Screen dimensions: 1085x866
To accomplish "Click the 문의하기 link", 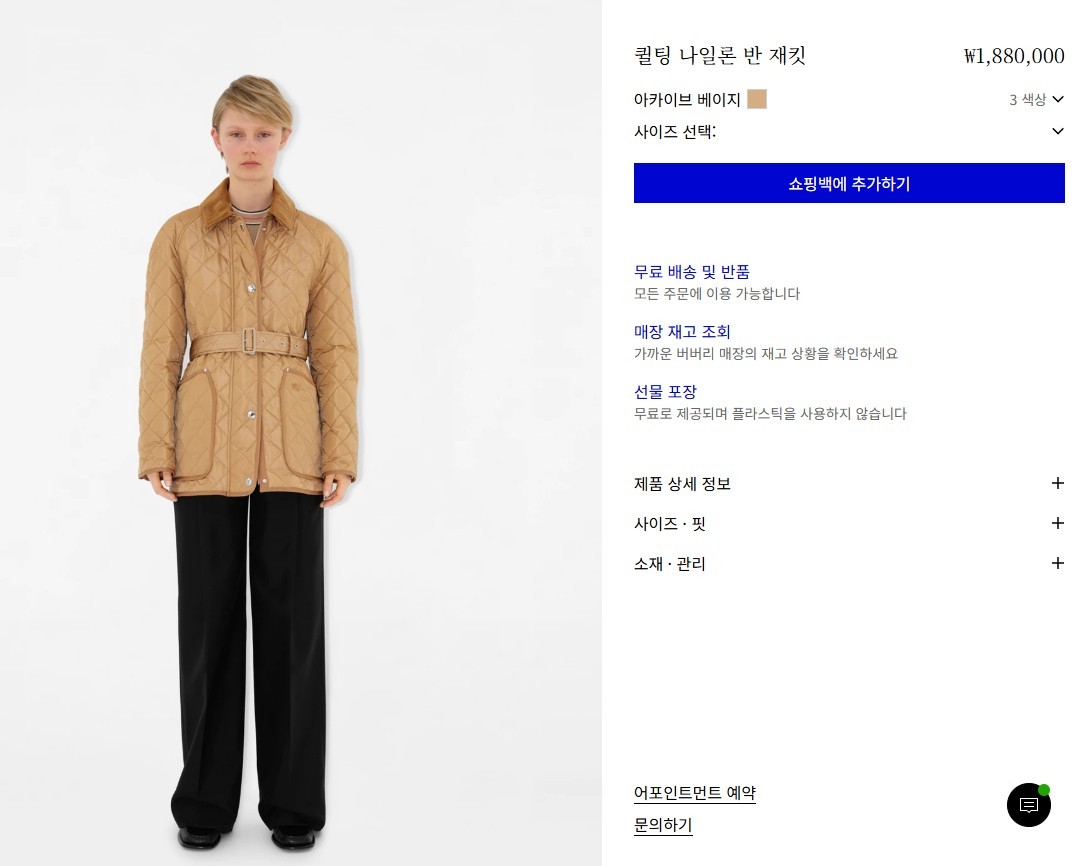I will pyautogui.click(x=663, y=825).
